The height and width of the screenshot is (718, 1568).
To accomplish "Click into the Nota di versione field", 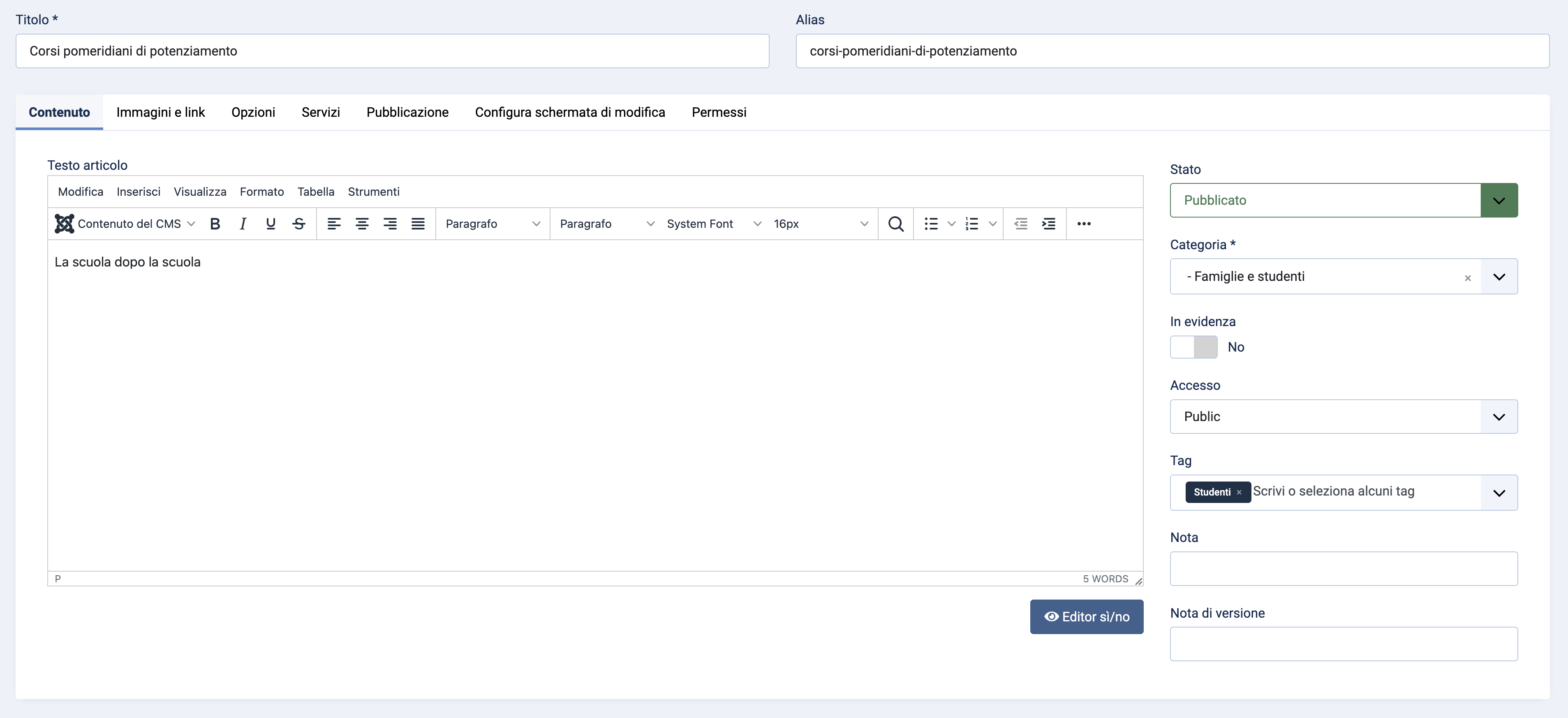I will click(1344, 644).
